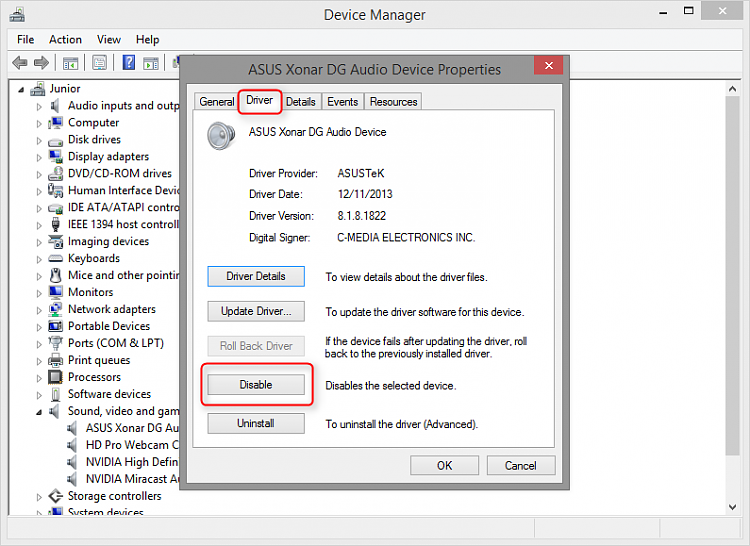Click the vertical scrollbar thumb in Device Manager

732,276
